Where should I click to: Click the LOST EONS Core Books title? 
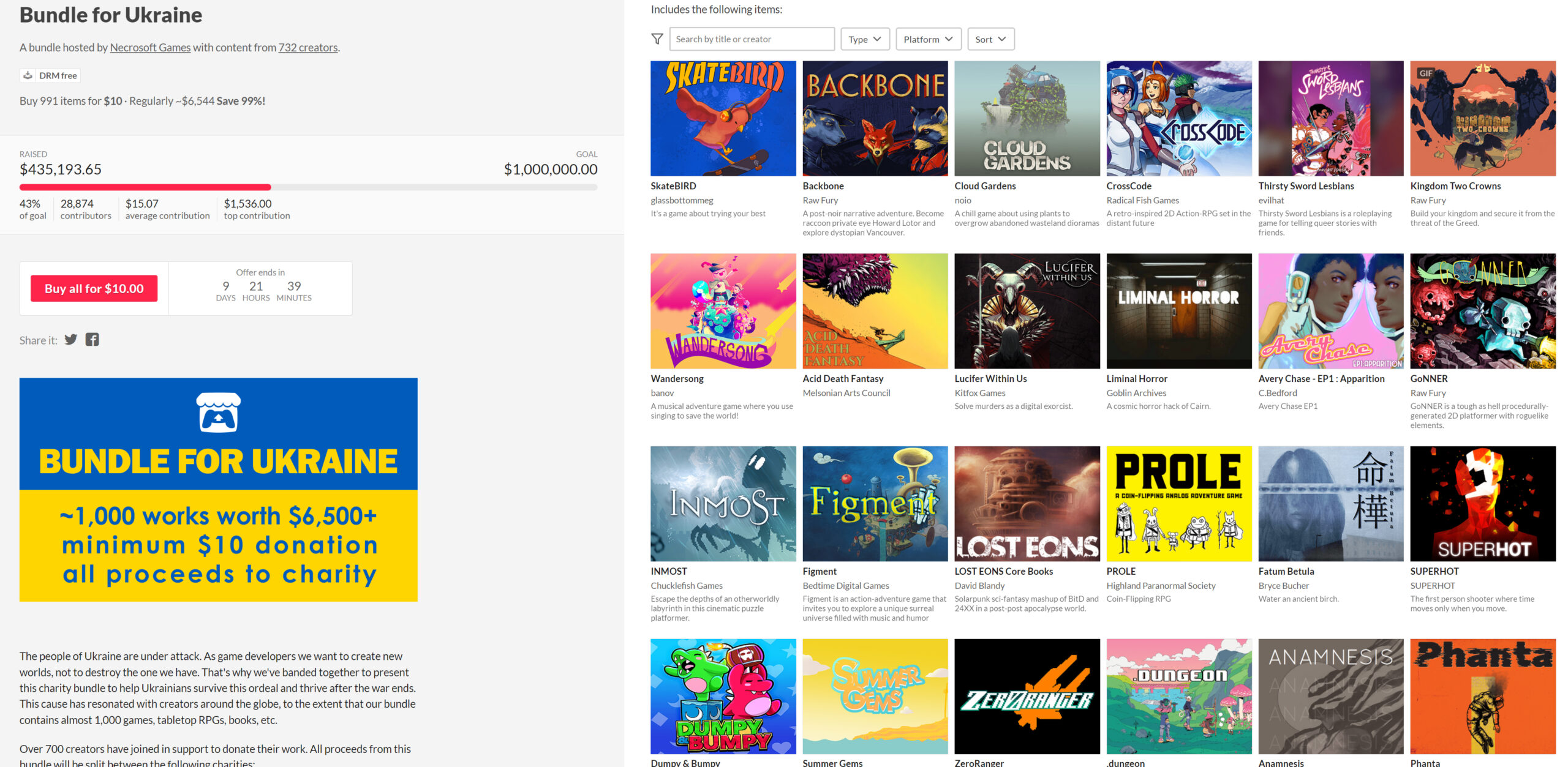(x=1003, y=571)
